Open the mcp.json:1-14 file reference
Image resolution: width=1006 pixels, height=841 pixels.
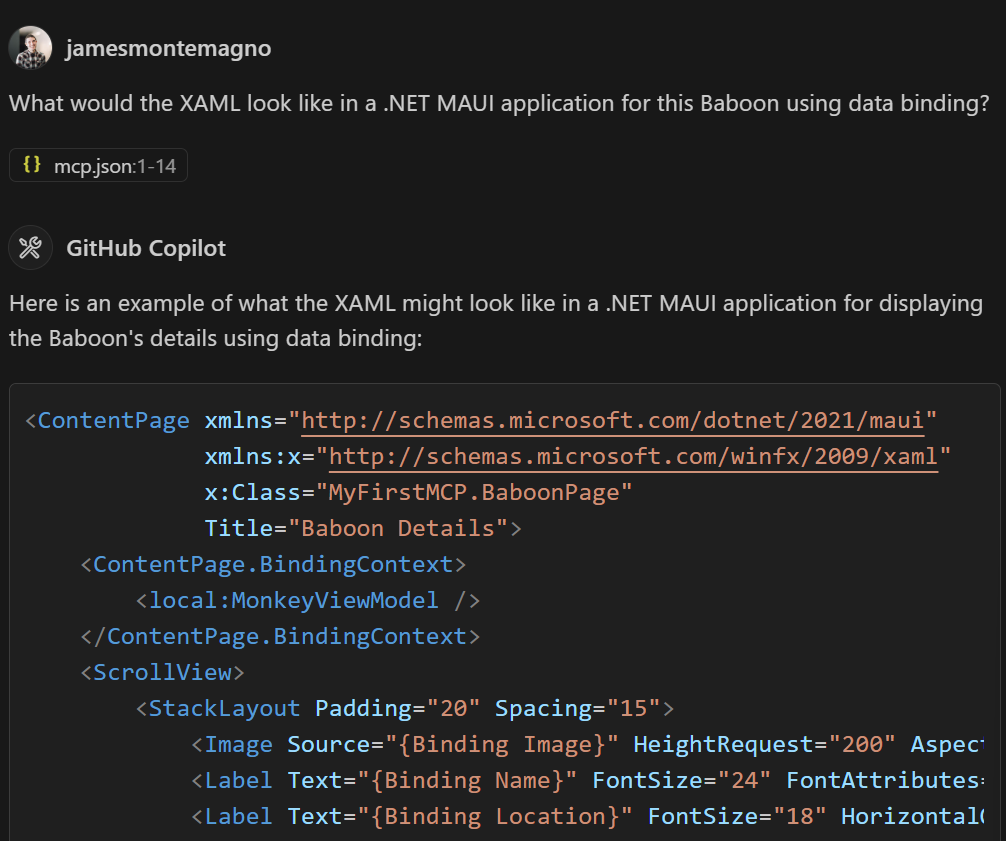coord(114,166)
